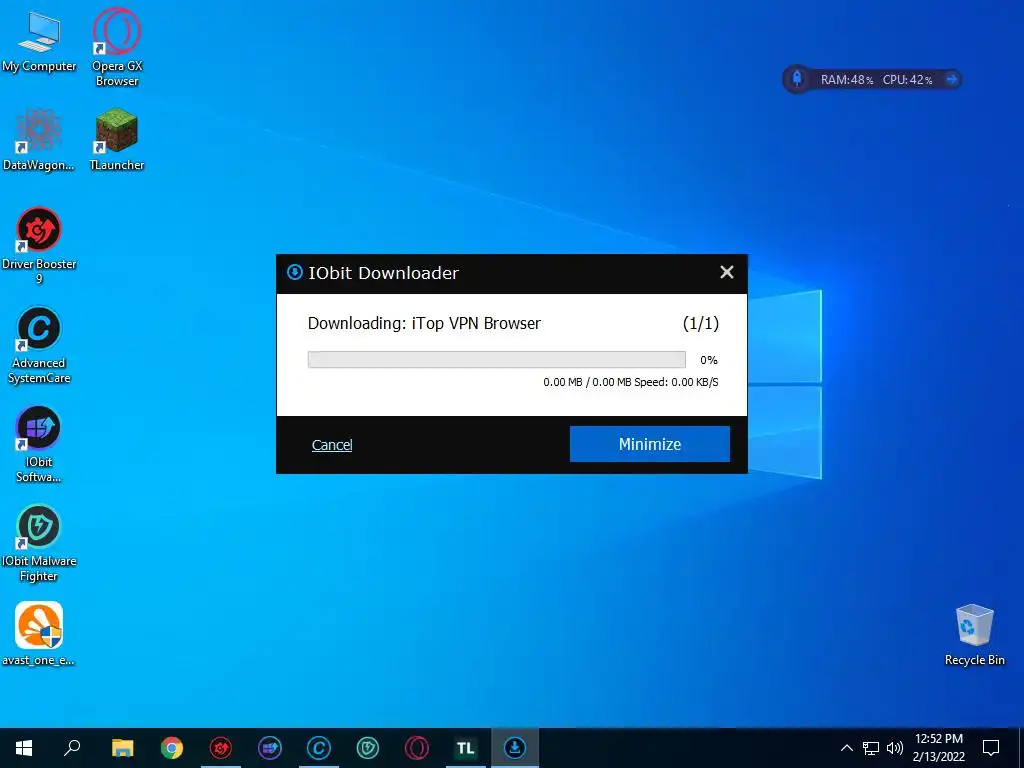Switch to Advanced SystemCare in taskbar
1024x768 pixels.
pos(319,748)
